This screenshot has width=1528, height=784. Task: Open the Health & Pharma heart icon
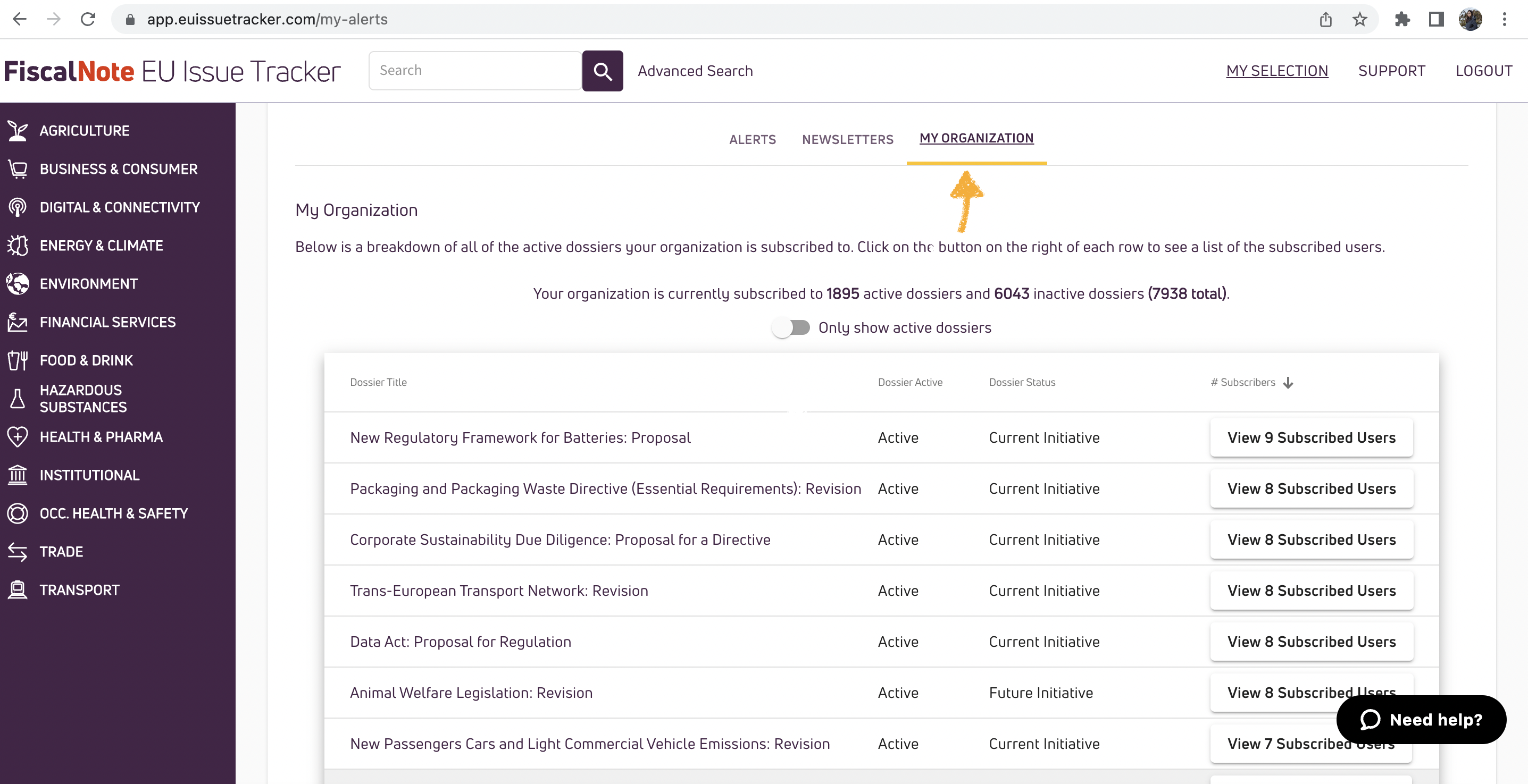18,437
